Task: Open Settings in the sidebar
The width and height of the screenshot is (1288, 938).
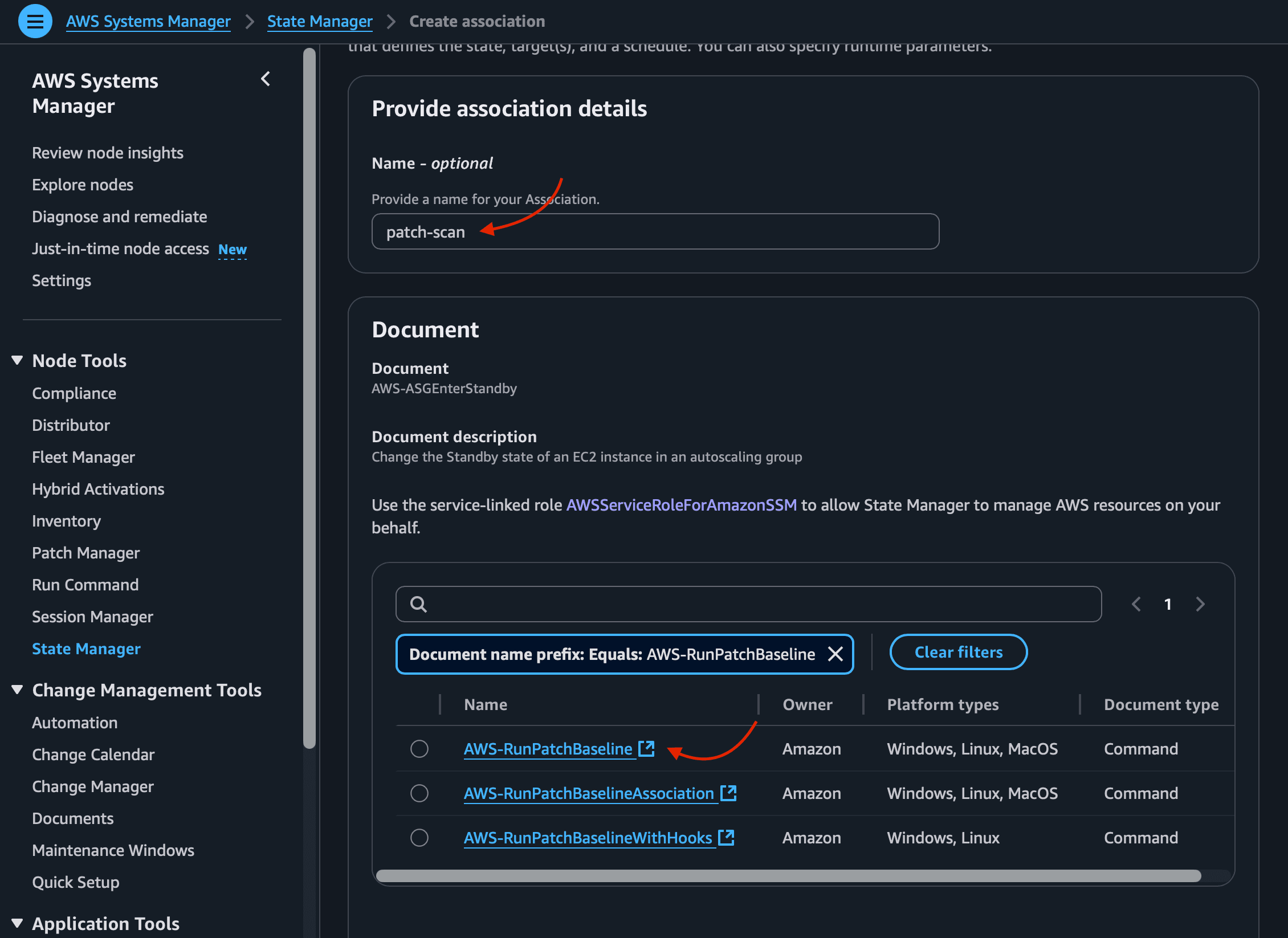Action: [x=62, y=280]
